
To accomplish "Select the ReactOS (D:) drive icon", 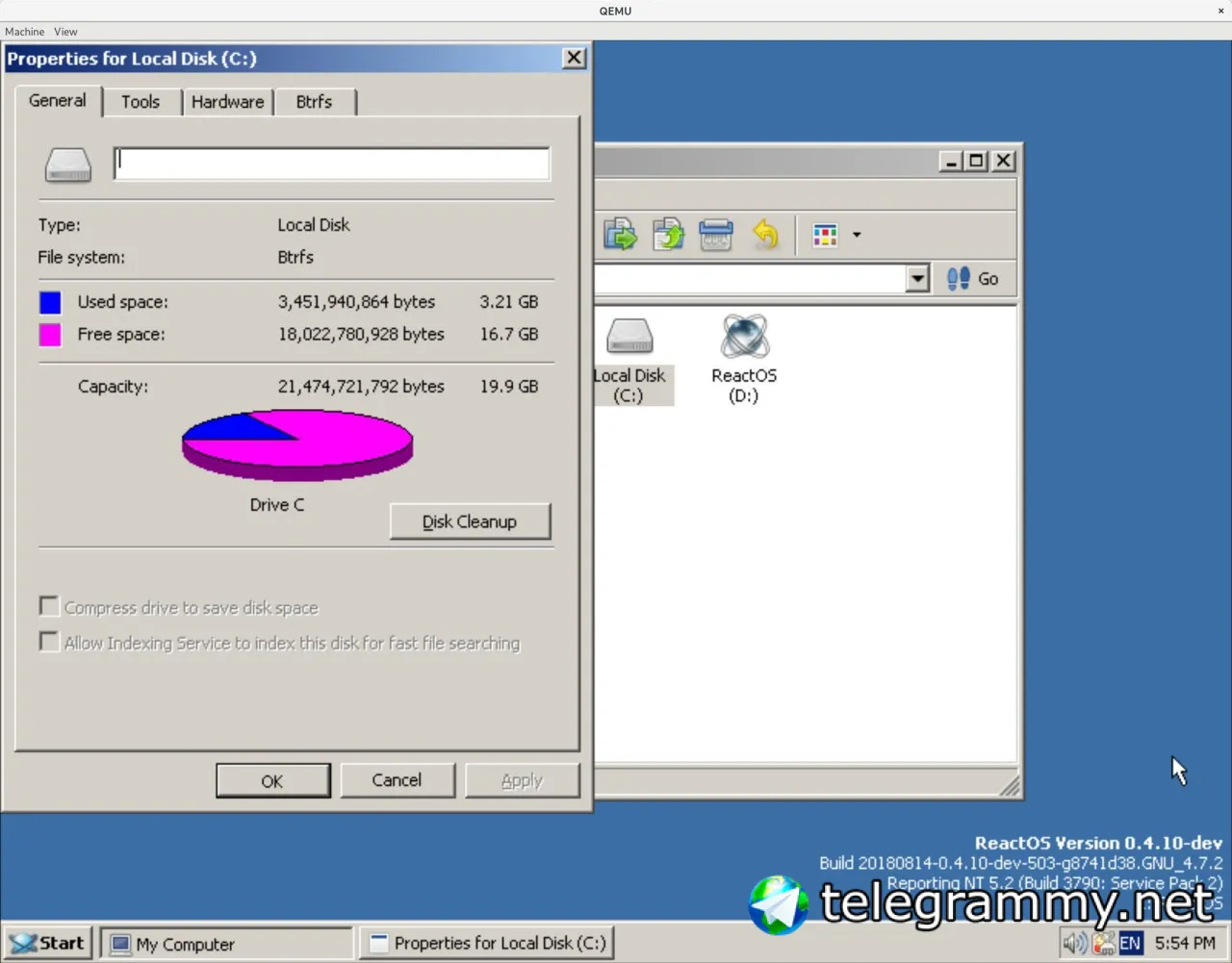I will pos(744,359).
